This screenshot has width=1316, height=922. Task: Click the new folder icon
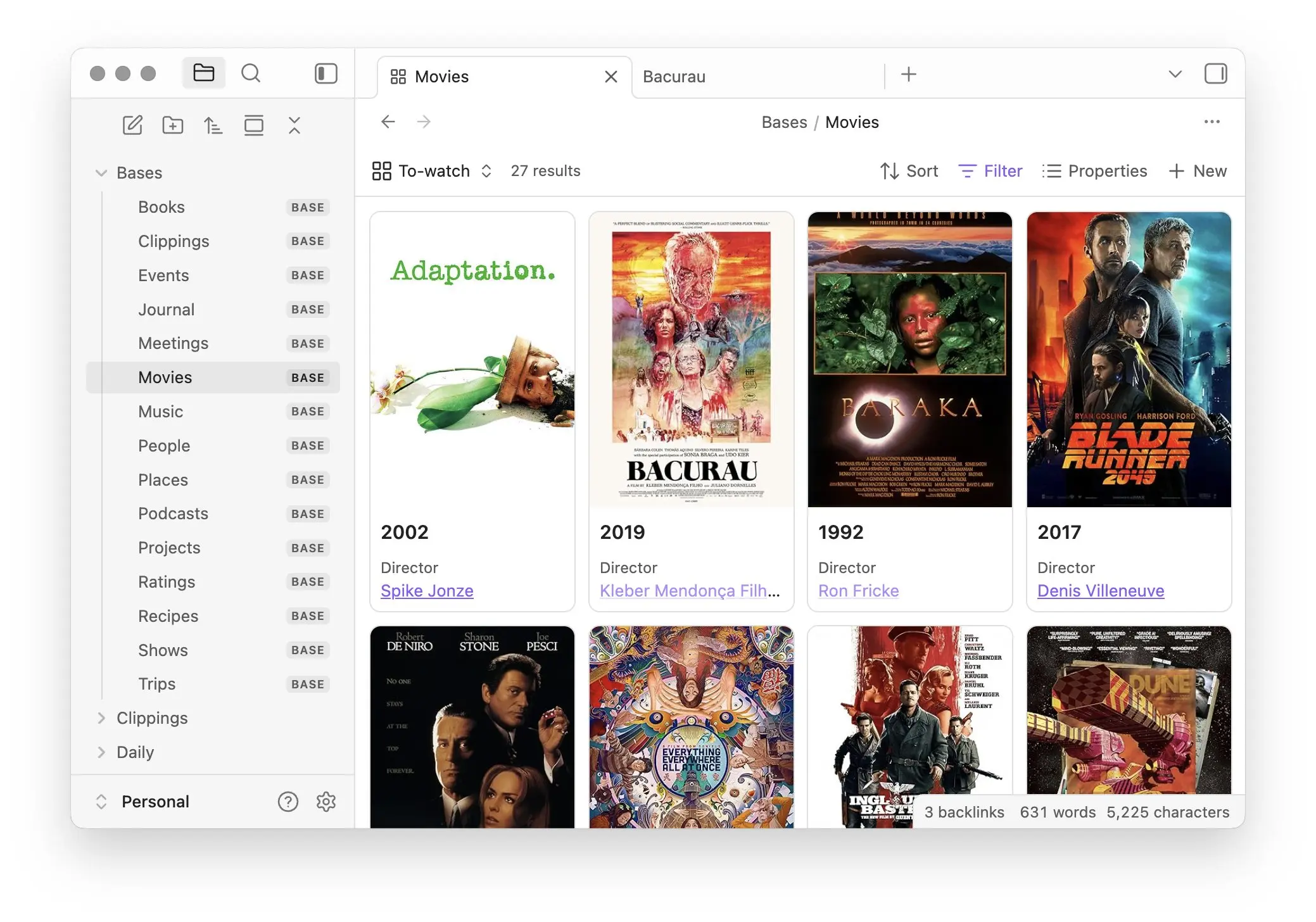click(x=172, y=125)
